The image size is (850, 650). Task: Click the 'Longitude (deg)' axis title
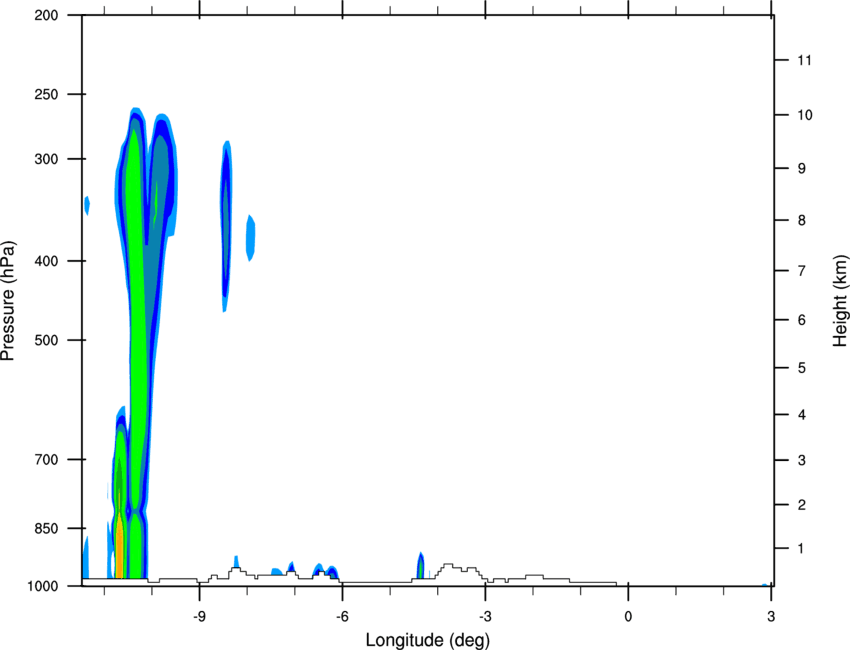[428, 640]
